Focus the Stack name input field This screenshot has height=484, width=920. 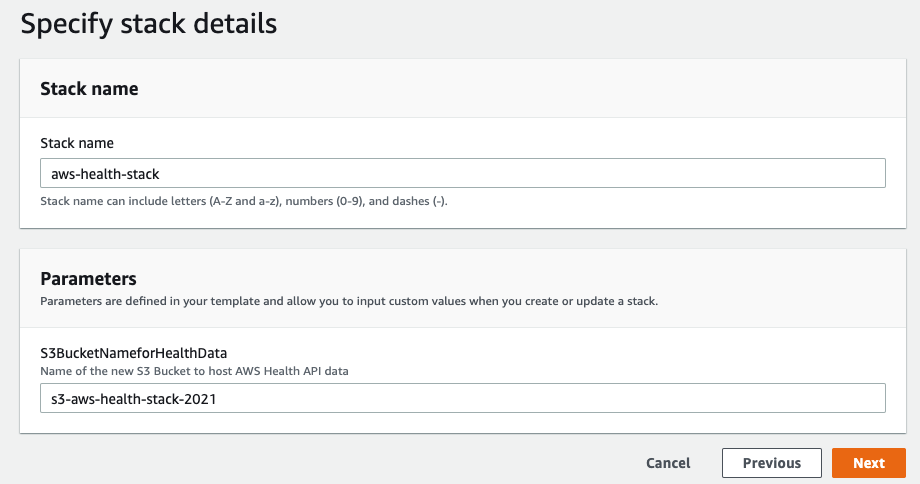click(462, 173)
